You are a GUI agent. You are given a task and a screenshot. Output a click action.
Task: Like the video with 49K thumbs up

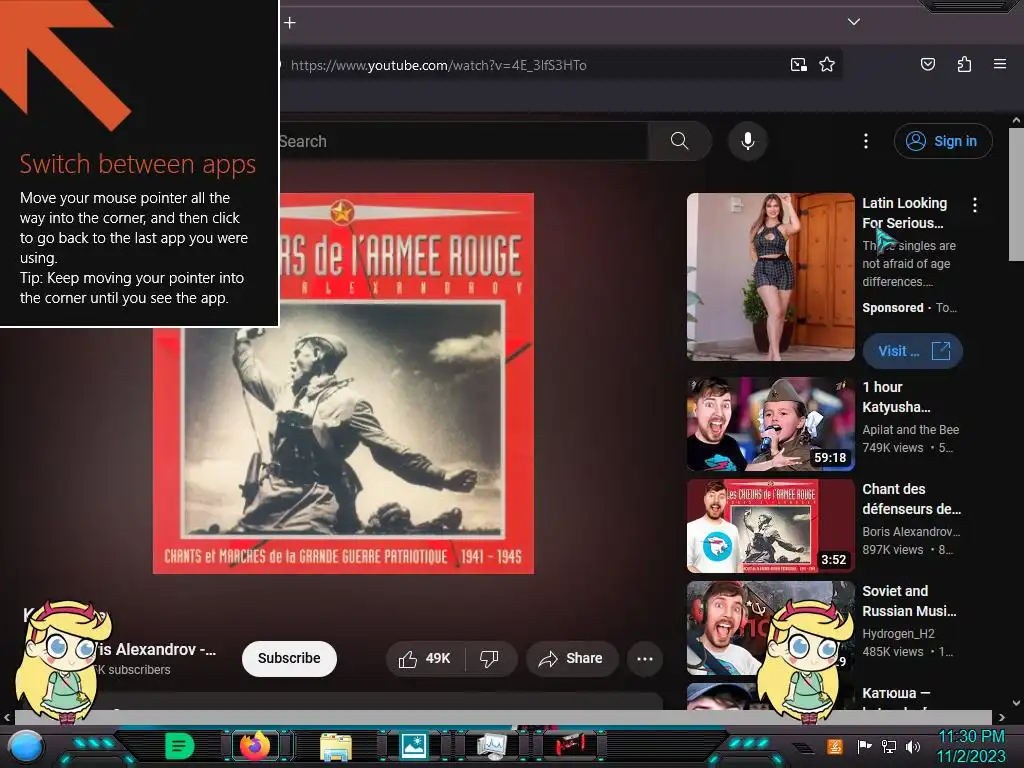click(x=425, y=658)
